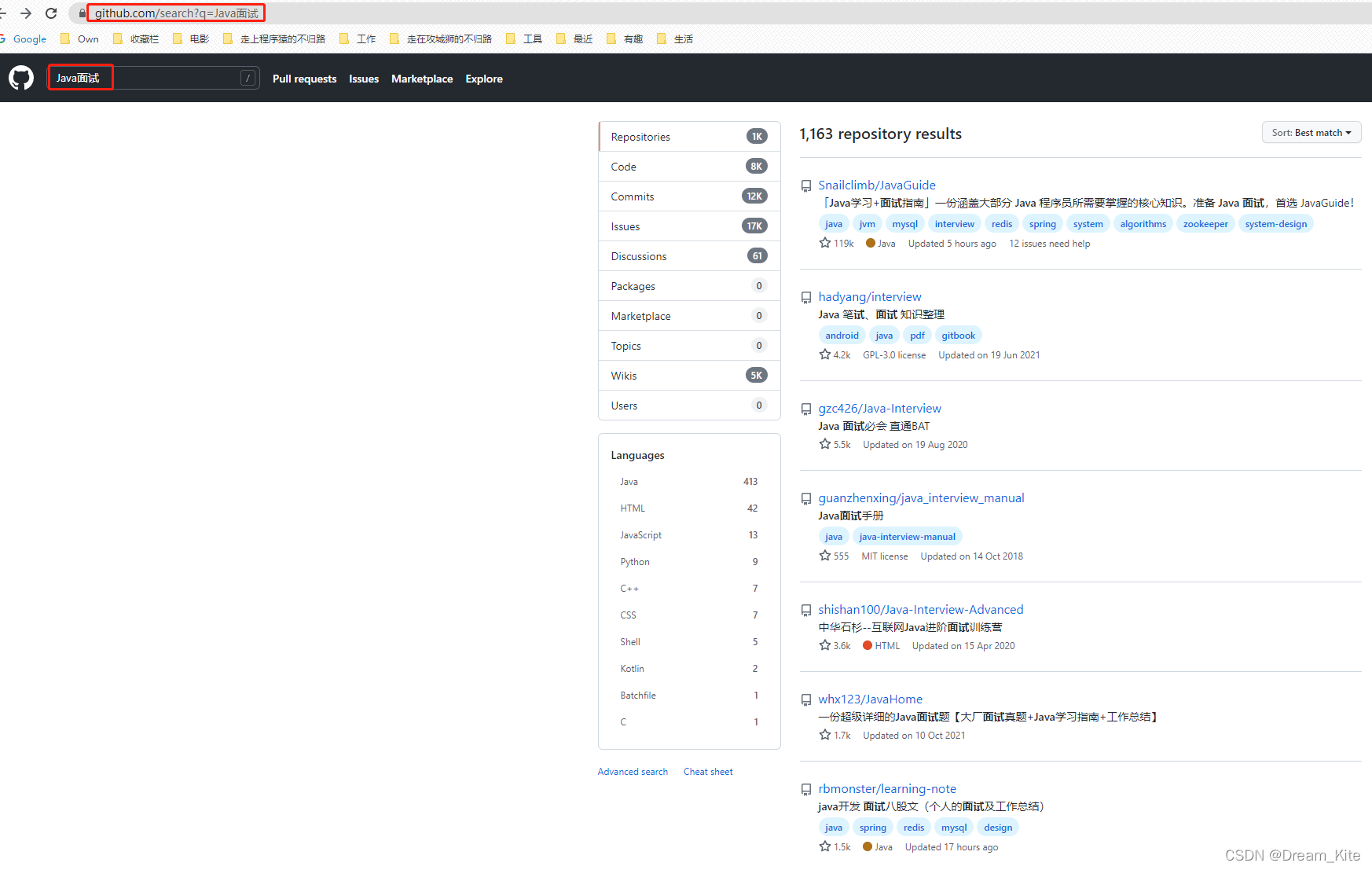
Task: Open the 电影 bookmarks folder
Action: coord(191,39)
